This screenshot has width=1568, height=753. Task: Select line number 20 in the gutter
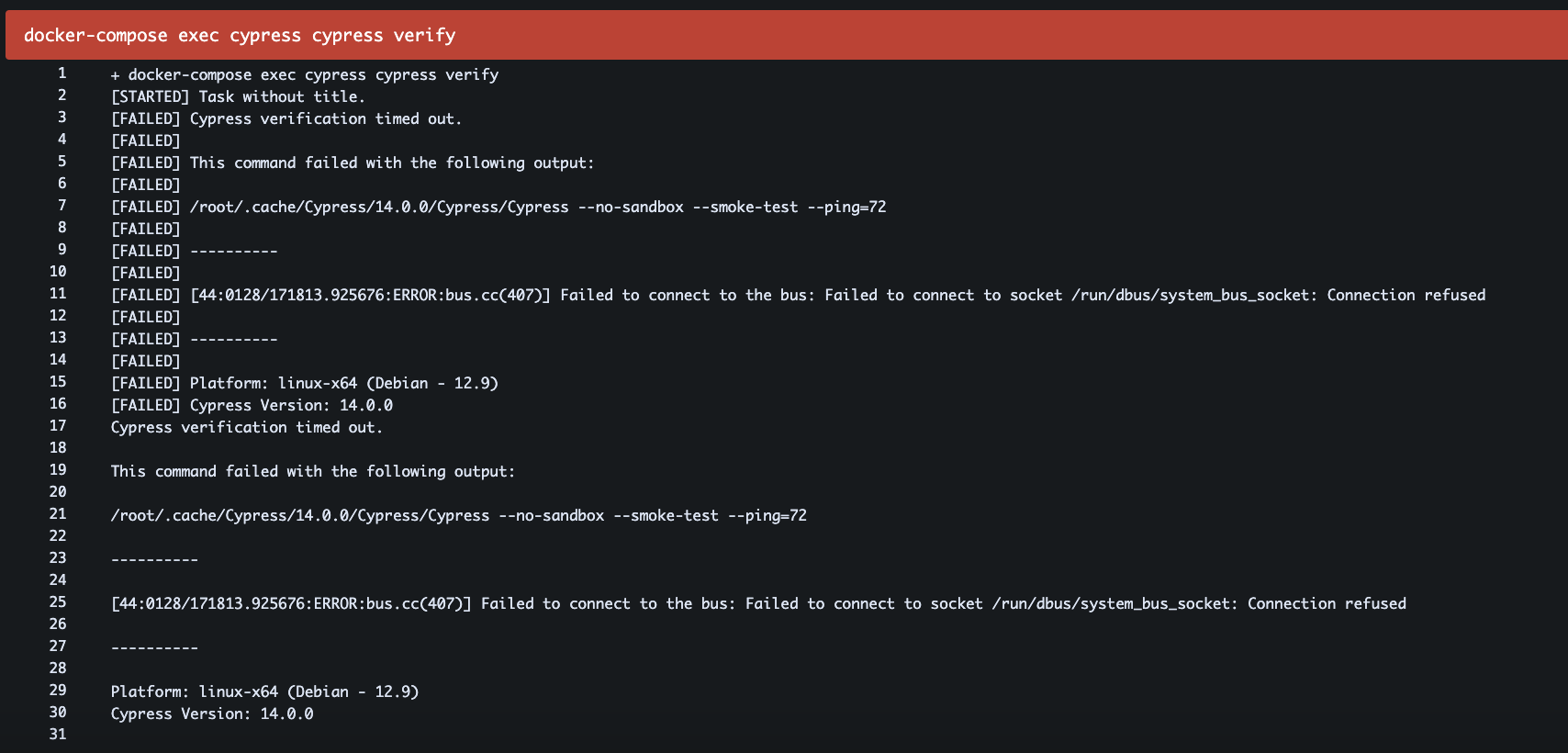tap(58, 492)
